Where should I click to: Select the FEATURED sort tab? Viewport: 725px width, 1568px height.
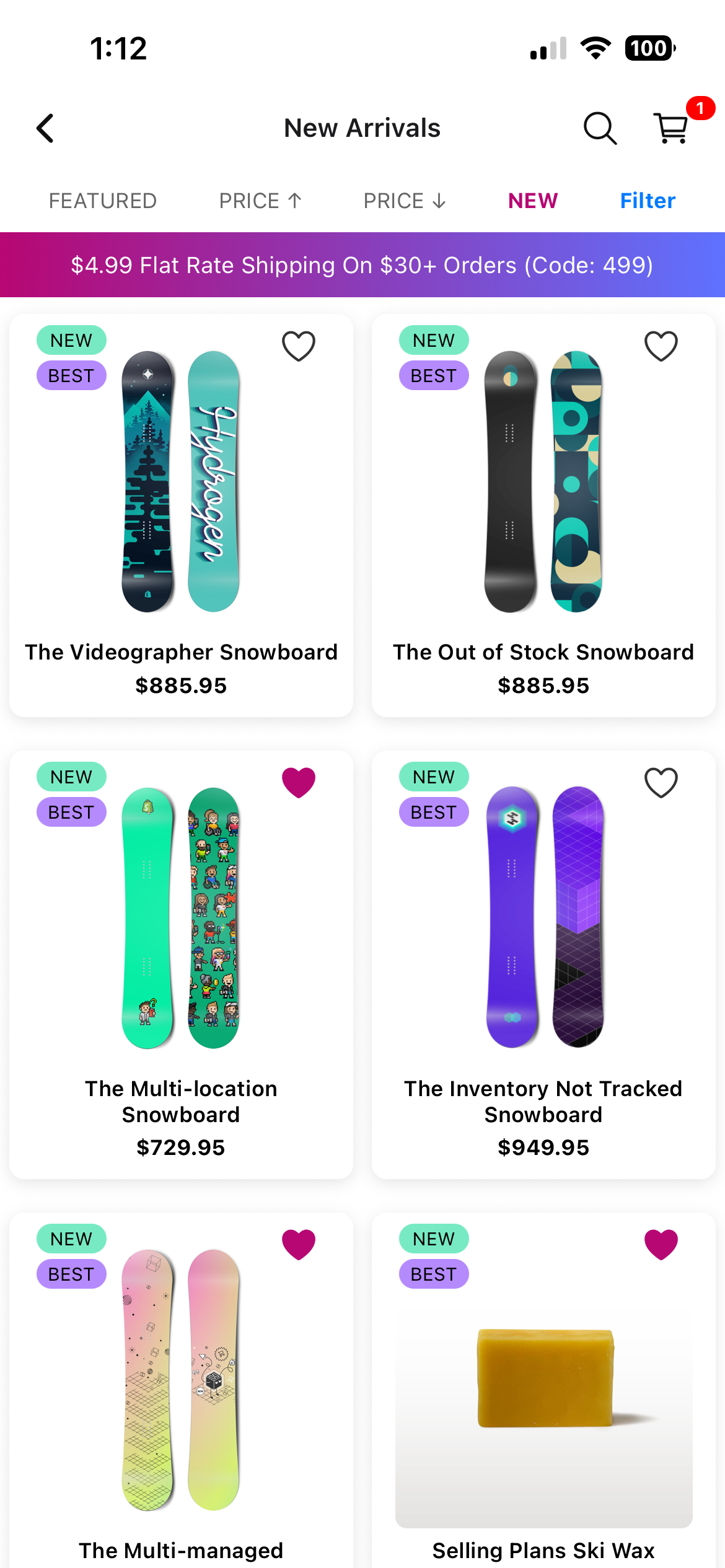(103, 201)
